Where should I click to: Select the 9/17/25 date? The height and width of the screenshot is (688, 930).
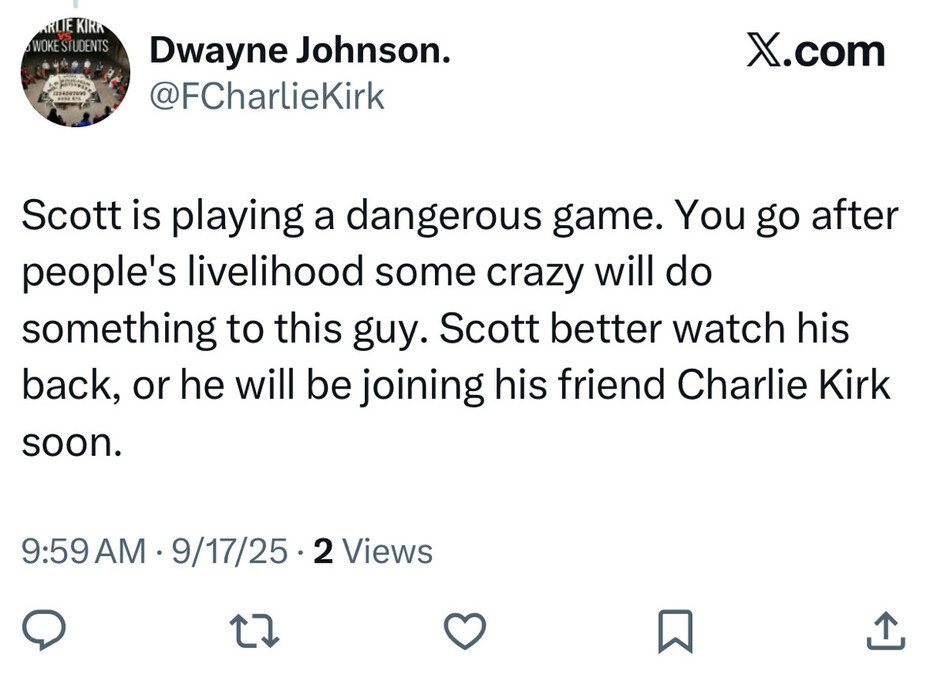(231, 551)
